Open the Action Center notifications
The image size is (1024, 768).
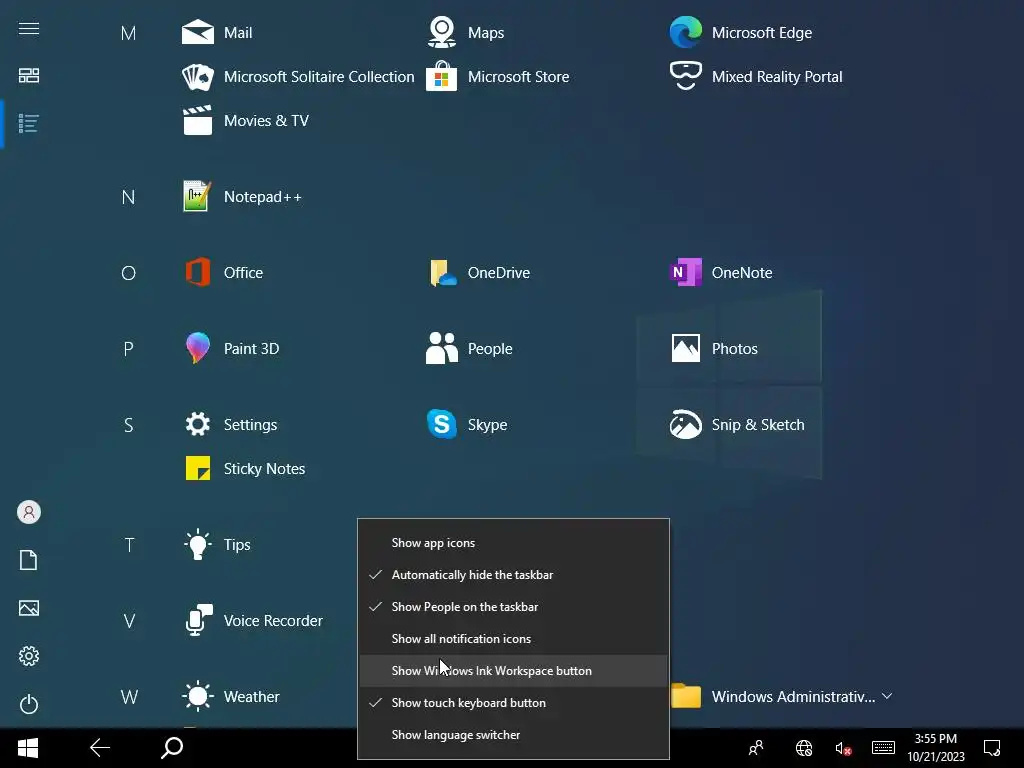coord(992,748)
